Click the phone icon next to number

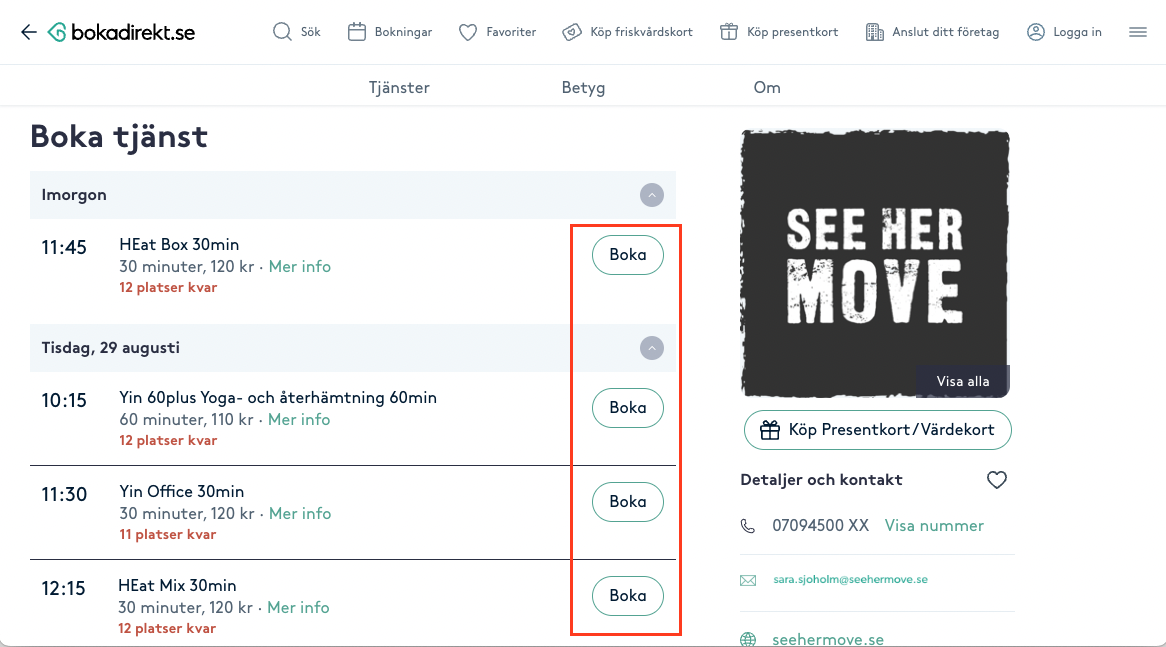pos(748,526)
